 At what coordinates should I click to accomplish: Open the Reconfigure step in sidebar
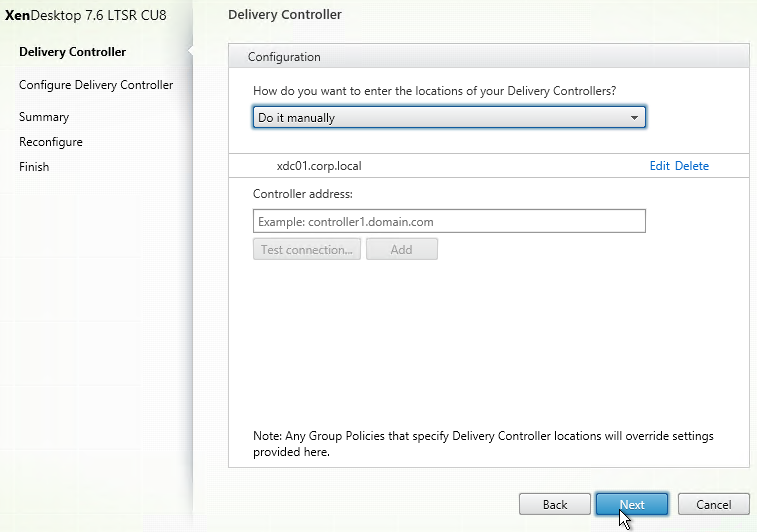point(51,142)
